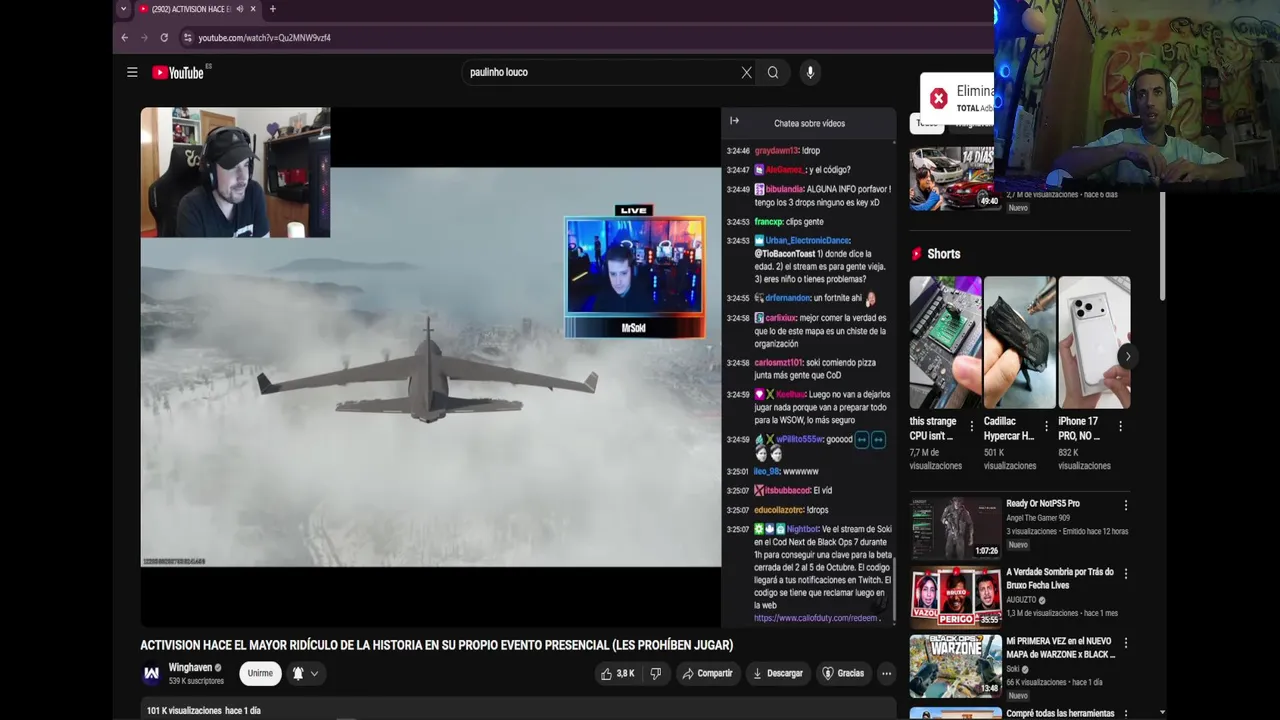
Task: Click the page vertical scrollbar on right
Action: [x=1162, y=245]
